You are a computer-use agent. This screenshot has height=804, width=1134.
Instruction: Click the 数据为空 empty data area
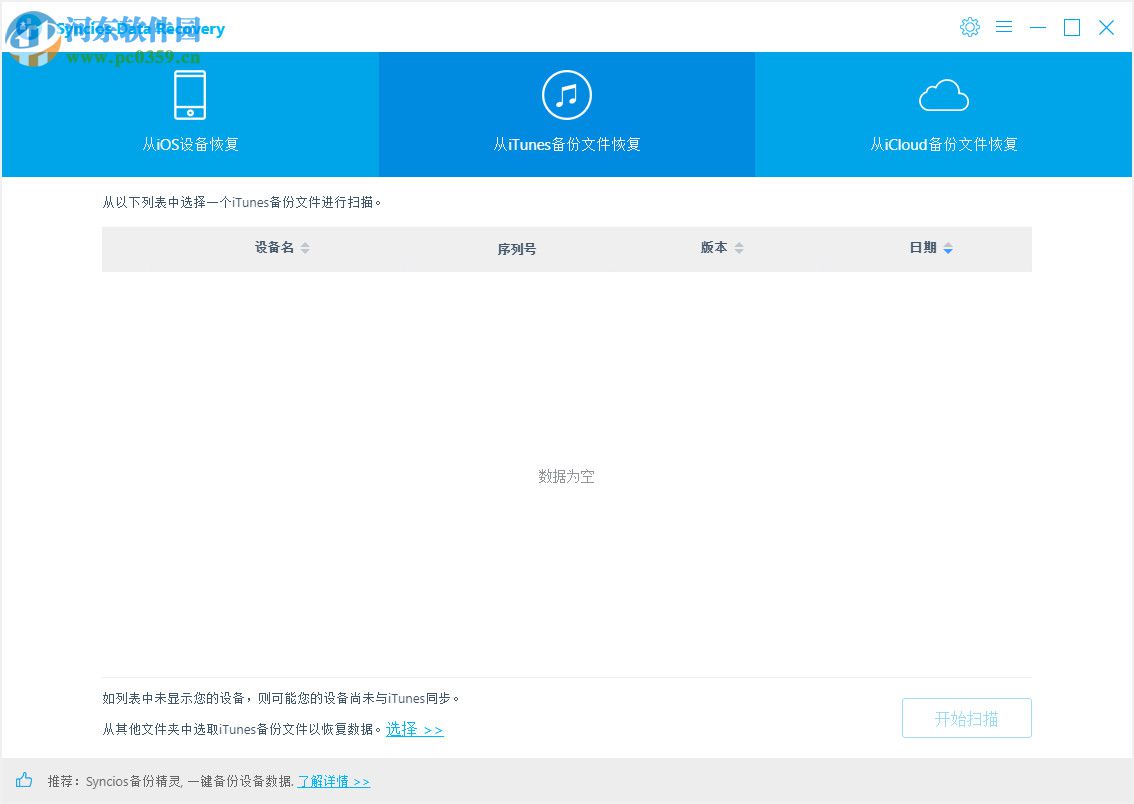[566, 477]
